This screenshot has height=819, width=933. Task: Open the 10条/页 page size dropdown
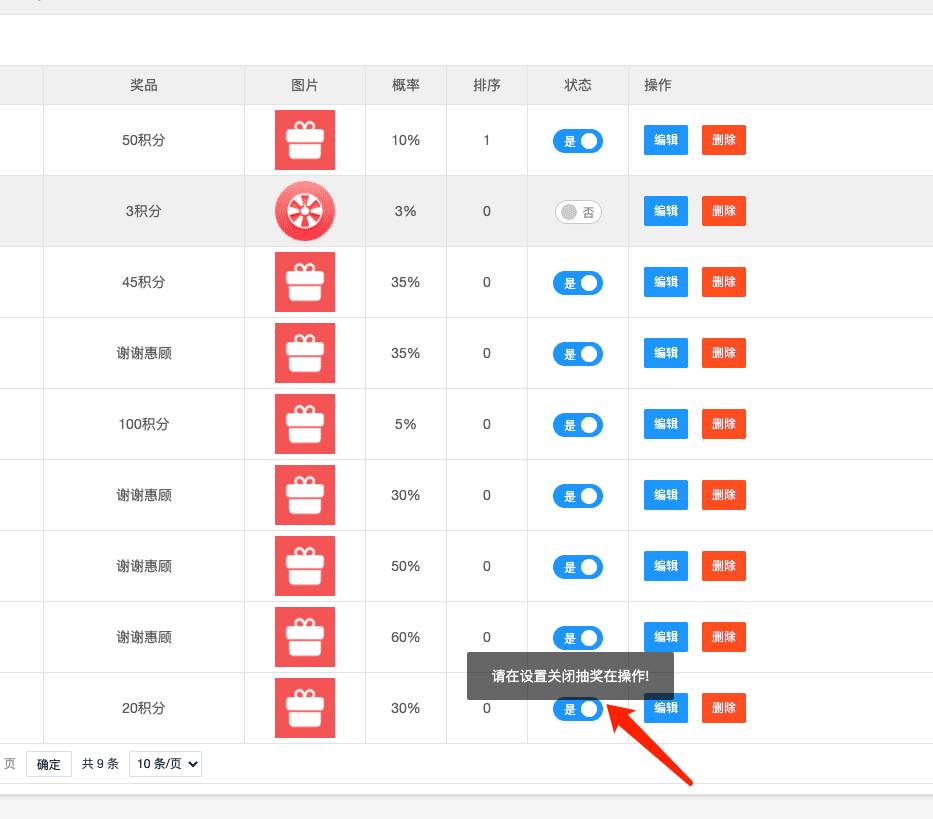click(x=165, y=764)
